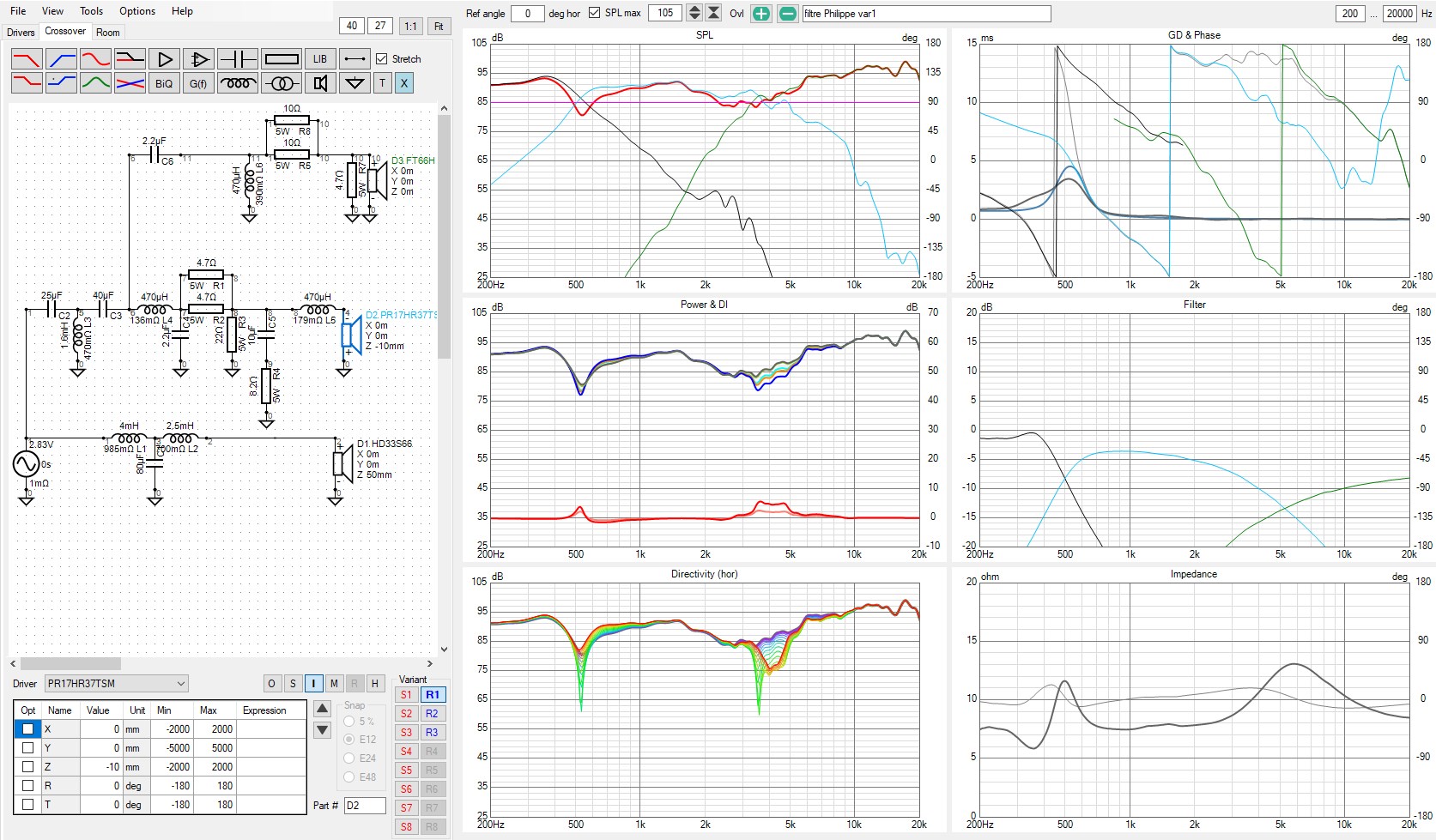
Task: Enable optimization checkbox for Z row
Action: 27,766
